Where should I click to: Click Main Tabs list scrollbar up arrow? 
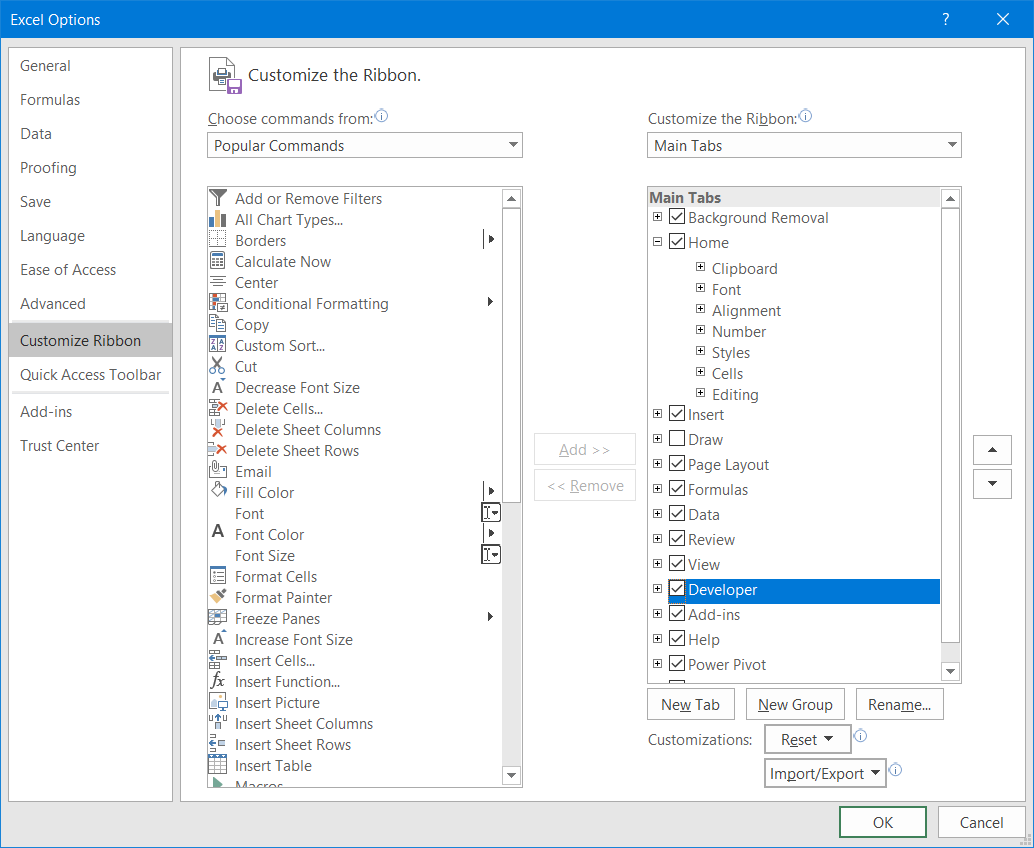coord(950,198)
